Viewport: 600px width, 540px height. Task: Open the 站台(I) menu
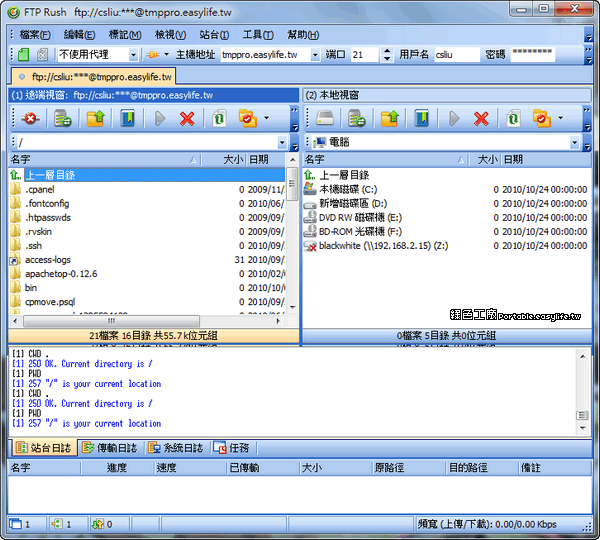point(214,35)
